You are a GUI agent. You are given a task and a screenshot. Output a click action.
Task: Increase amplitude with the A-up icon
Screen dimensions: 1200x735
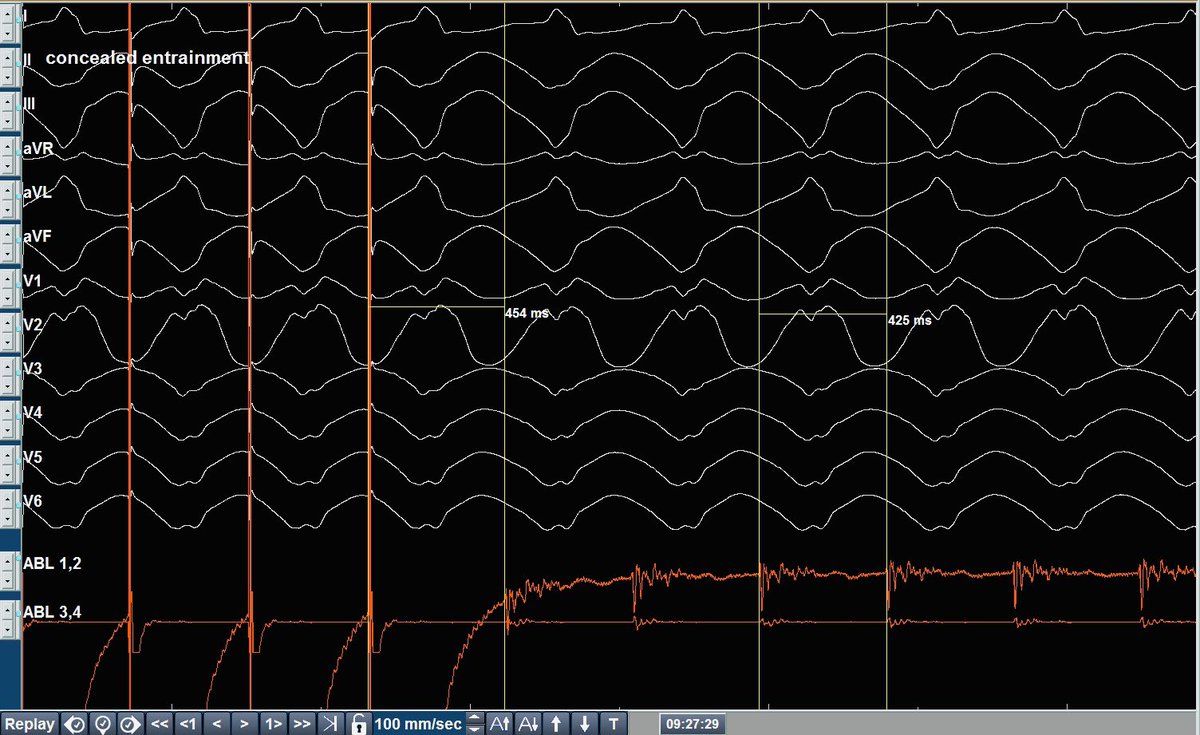point(499,724)
